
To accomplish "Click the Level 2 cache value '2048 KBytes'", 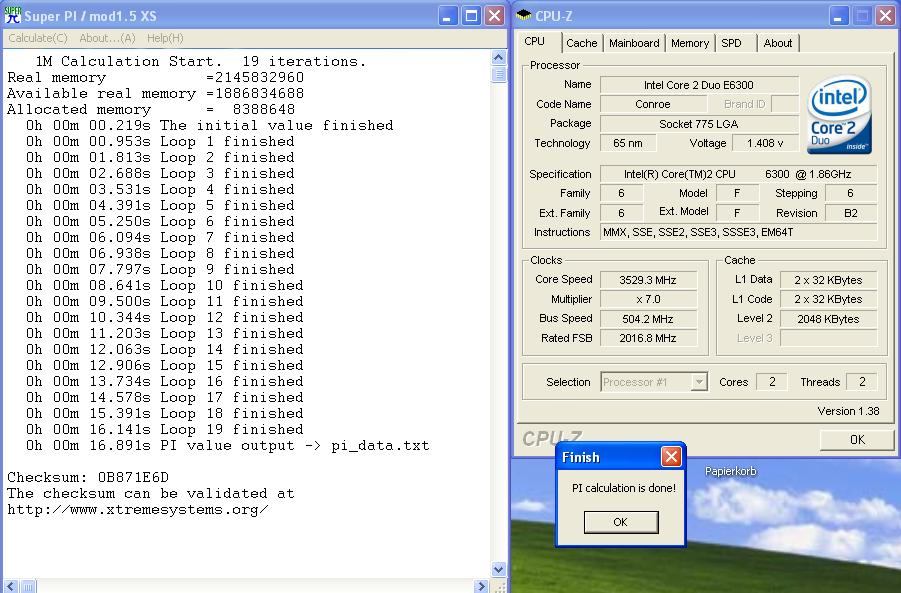I will (828, 319).
